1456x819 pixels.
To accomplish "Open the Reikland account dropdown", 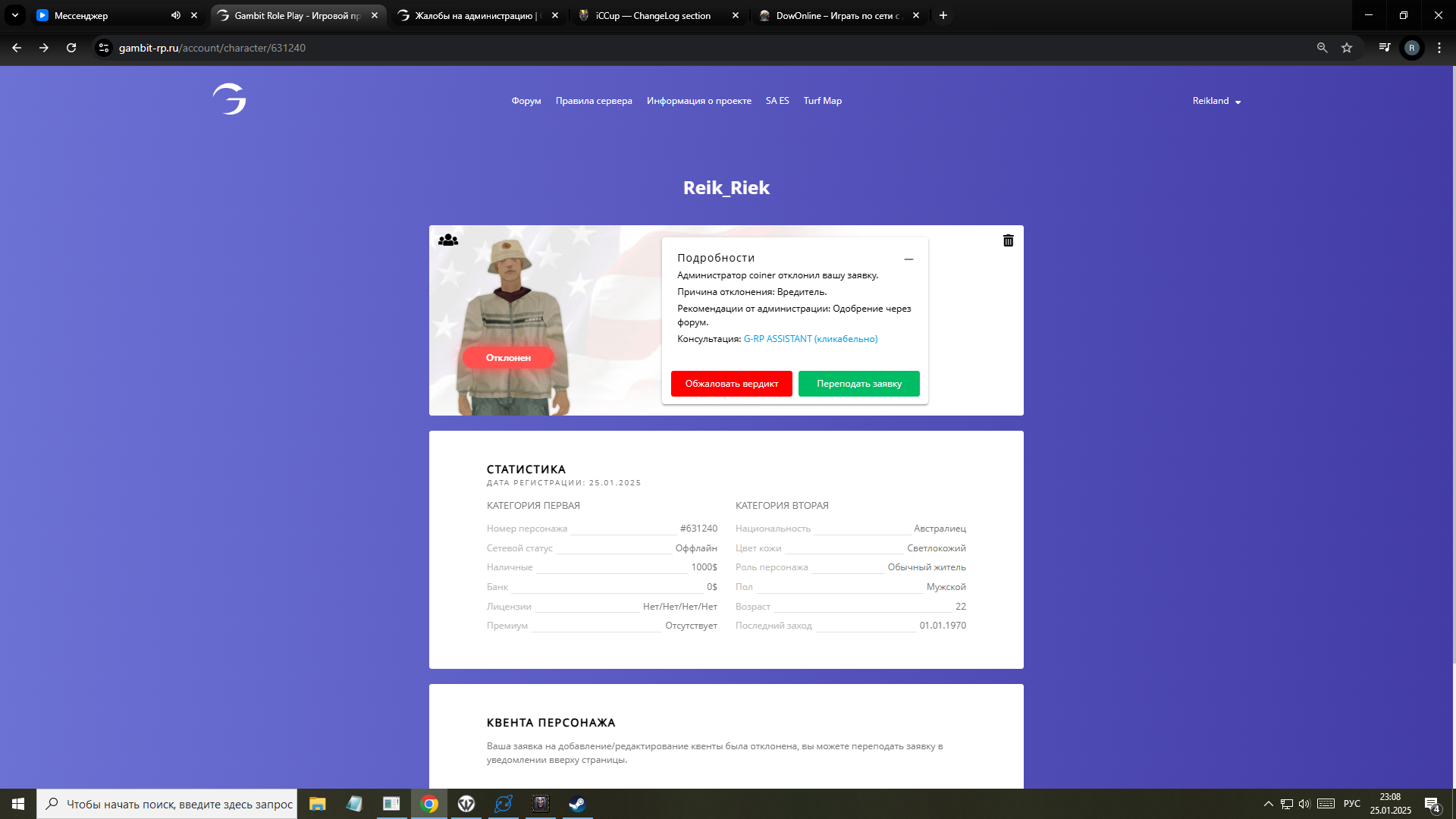I will (x=1216, y=101).
